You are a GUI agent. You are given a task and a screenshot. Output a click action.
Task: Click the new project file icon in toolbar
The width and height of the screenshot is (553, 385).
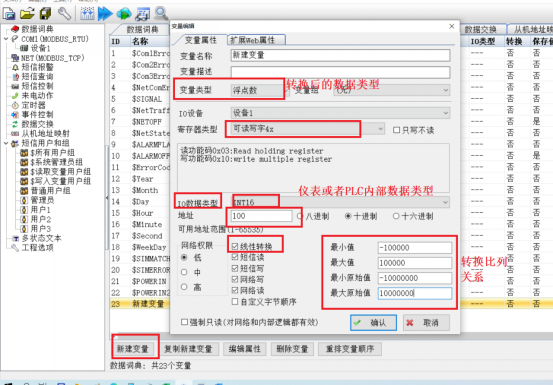coord(9,14)
